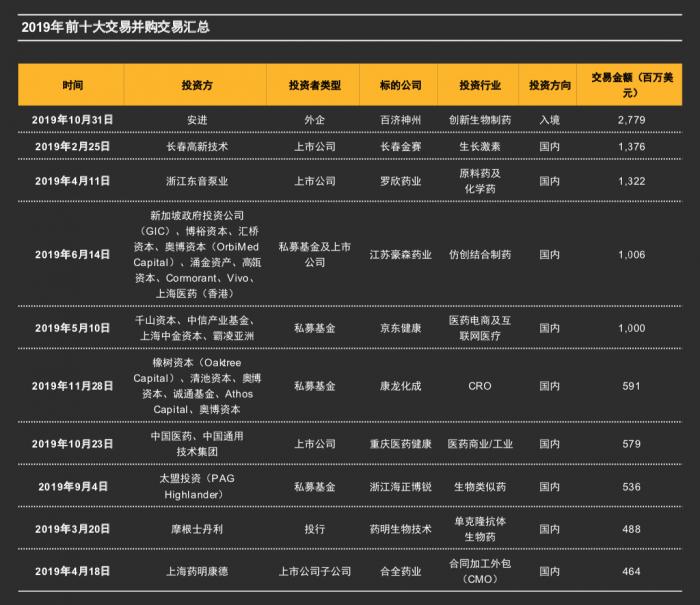
Task: Click the 投资行业 column header
Action: tap(480, 85)
